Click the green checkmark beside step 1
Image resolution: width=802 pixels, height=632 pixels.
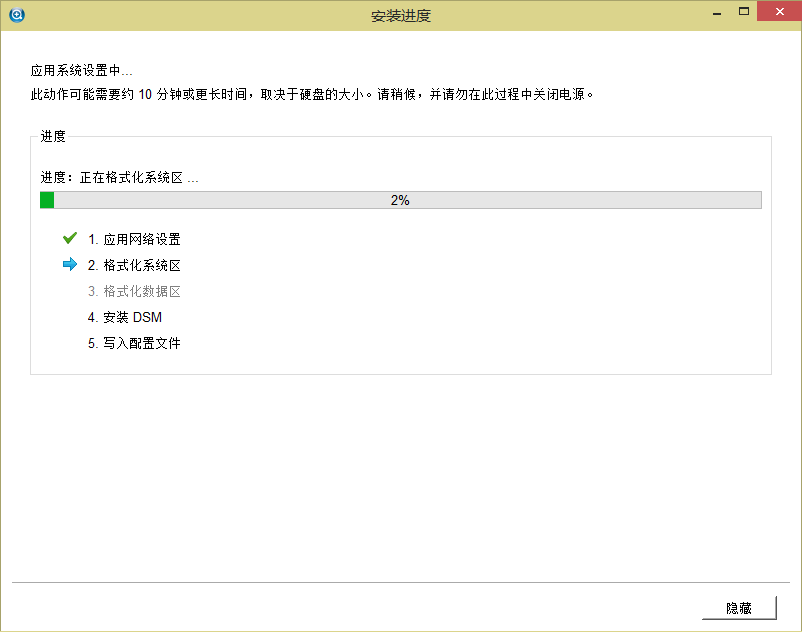pos(70,239)
